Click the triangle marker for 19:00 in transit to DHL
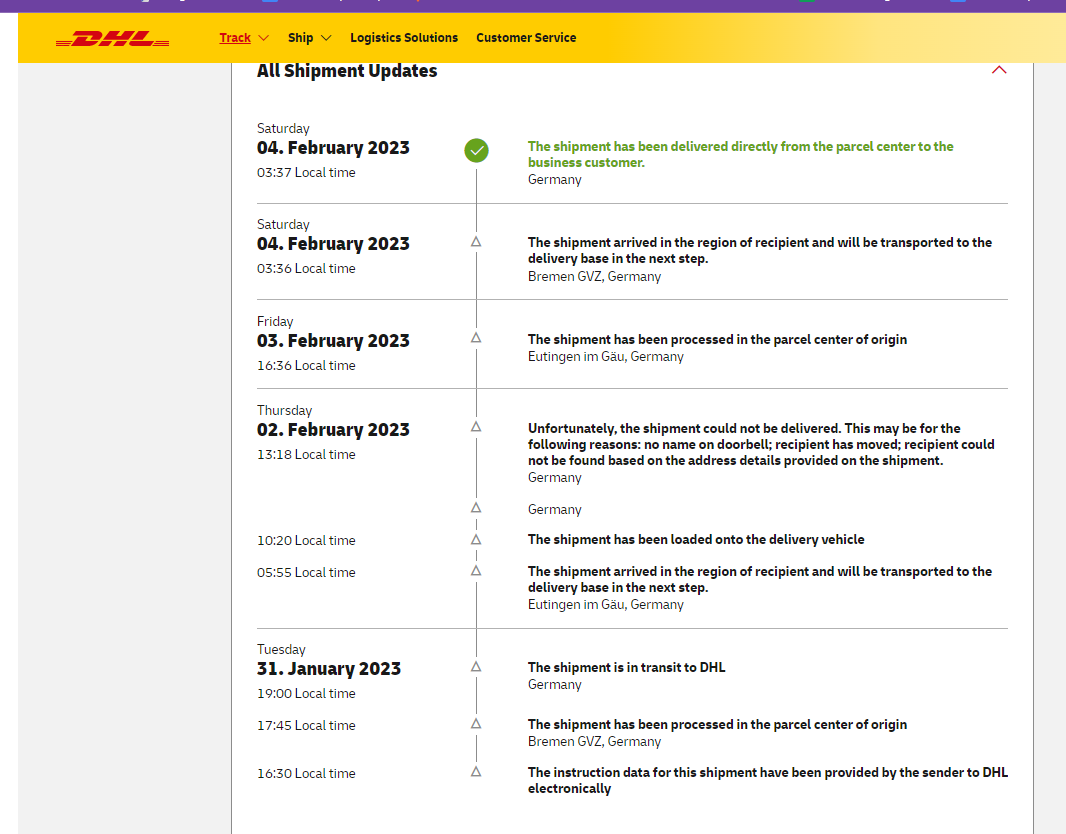The image size is (1066, 834). point(476,667)
